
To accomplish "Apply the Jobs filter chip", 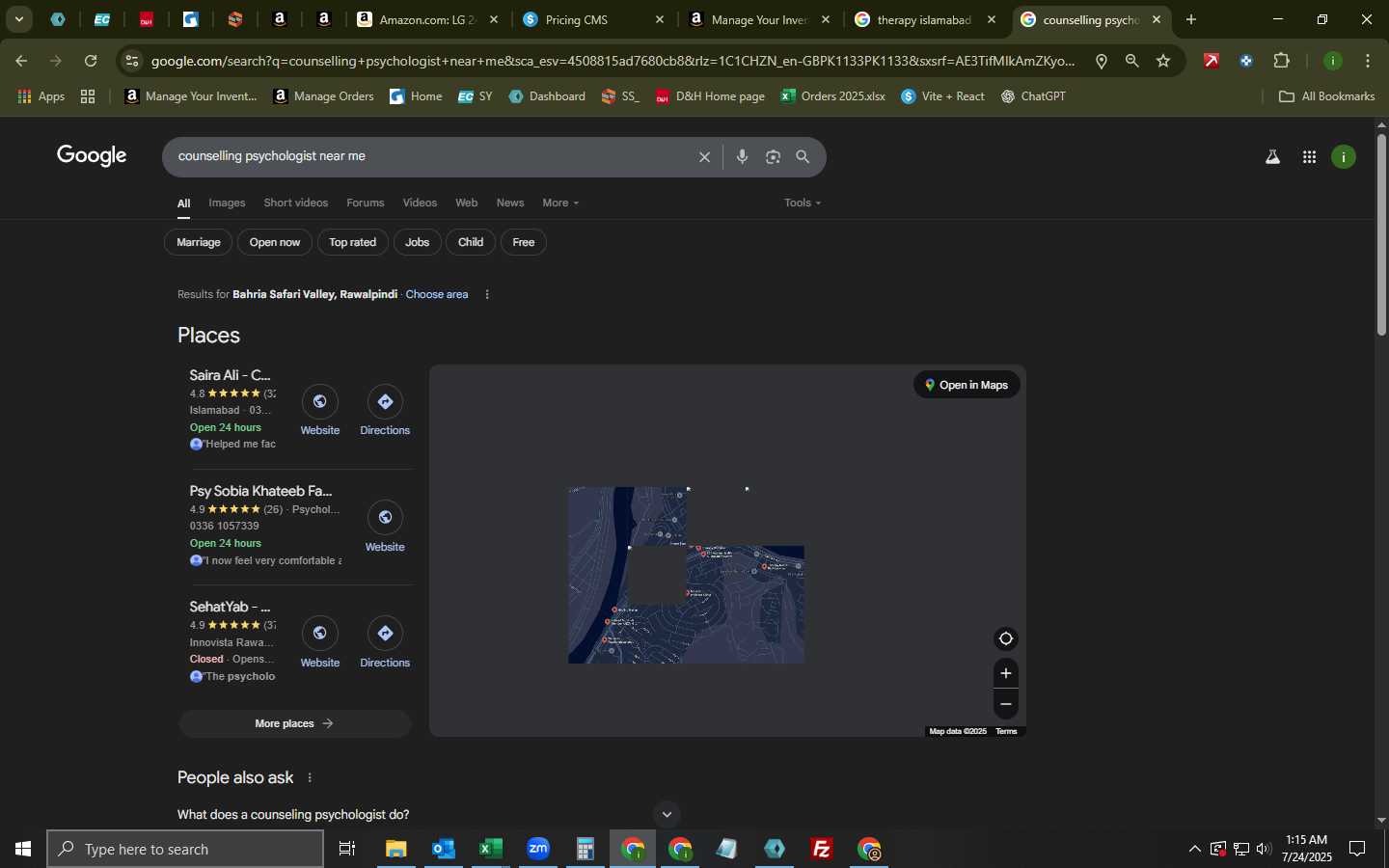I will tap(418, 242).
